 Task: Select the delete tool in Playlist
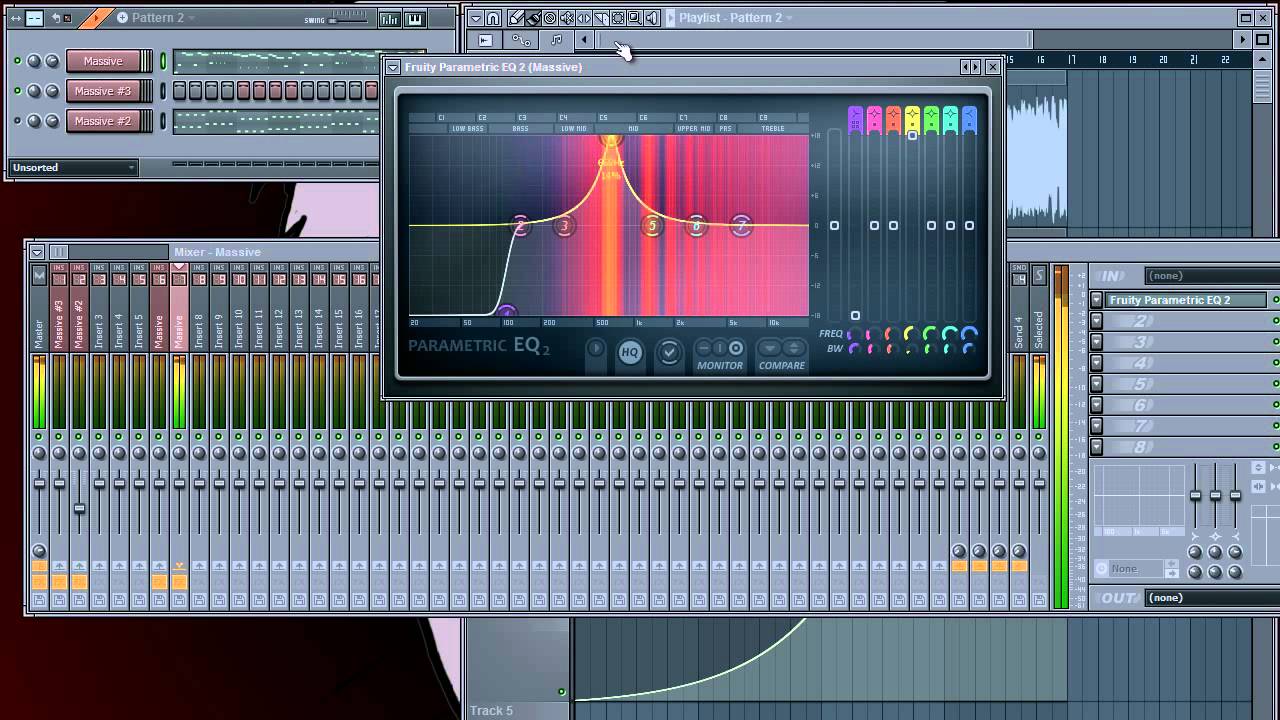coord(550,18)
